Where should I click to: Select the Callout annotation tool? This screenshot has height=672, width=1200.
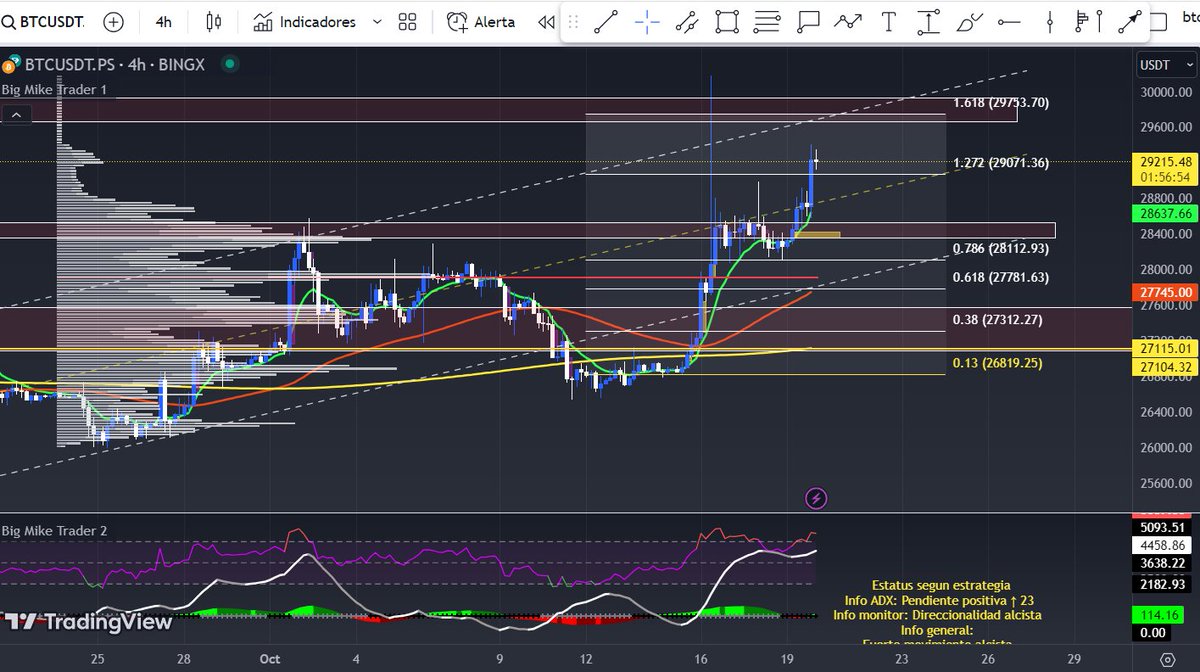point(808,21)
